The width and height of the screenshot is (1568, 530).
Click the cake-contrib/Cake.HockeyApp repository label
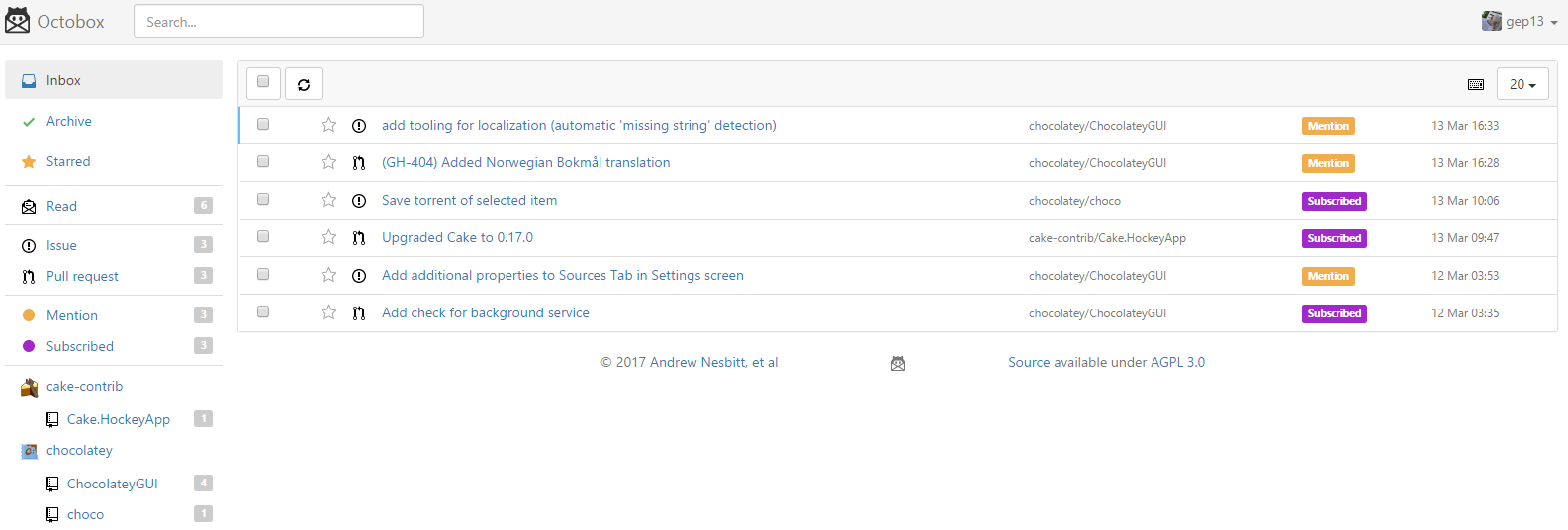(x=1107, y=238)
